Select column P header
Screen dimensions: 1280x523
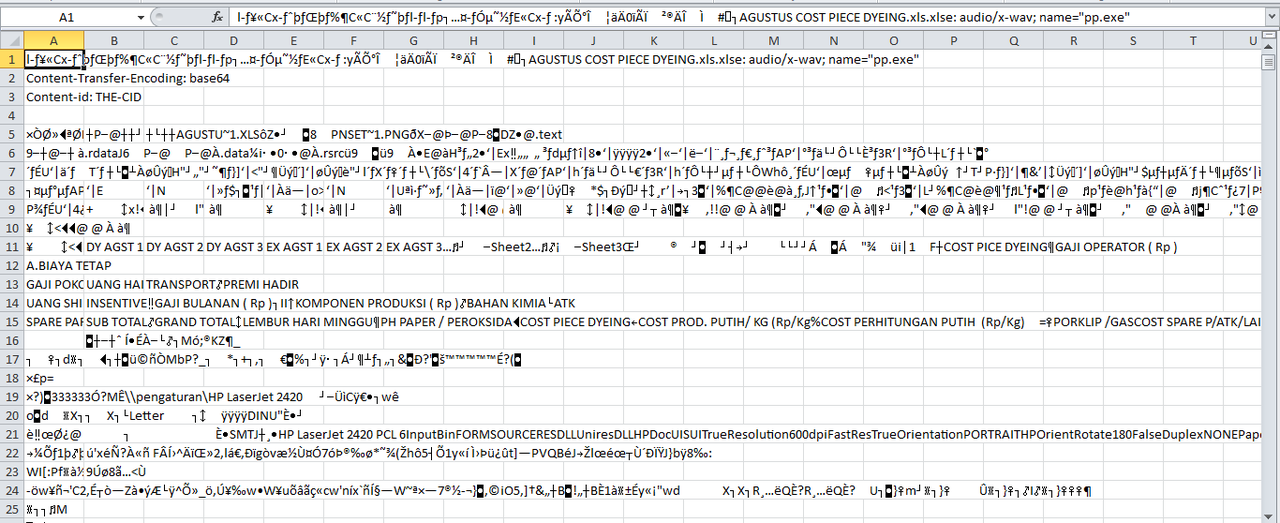[953, 40]
